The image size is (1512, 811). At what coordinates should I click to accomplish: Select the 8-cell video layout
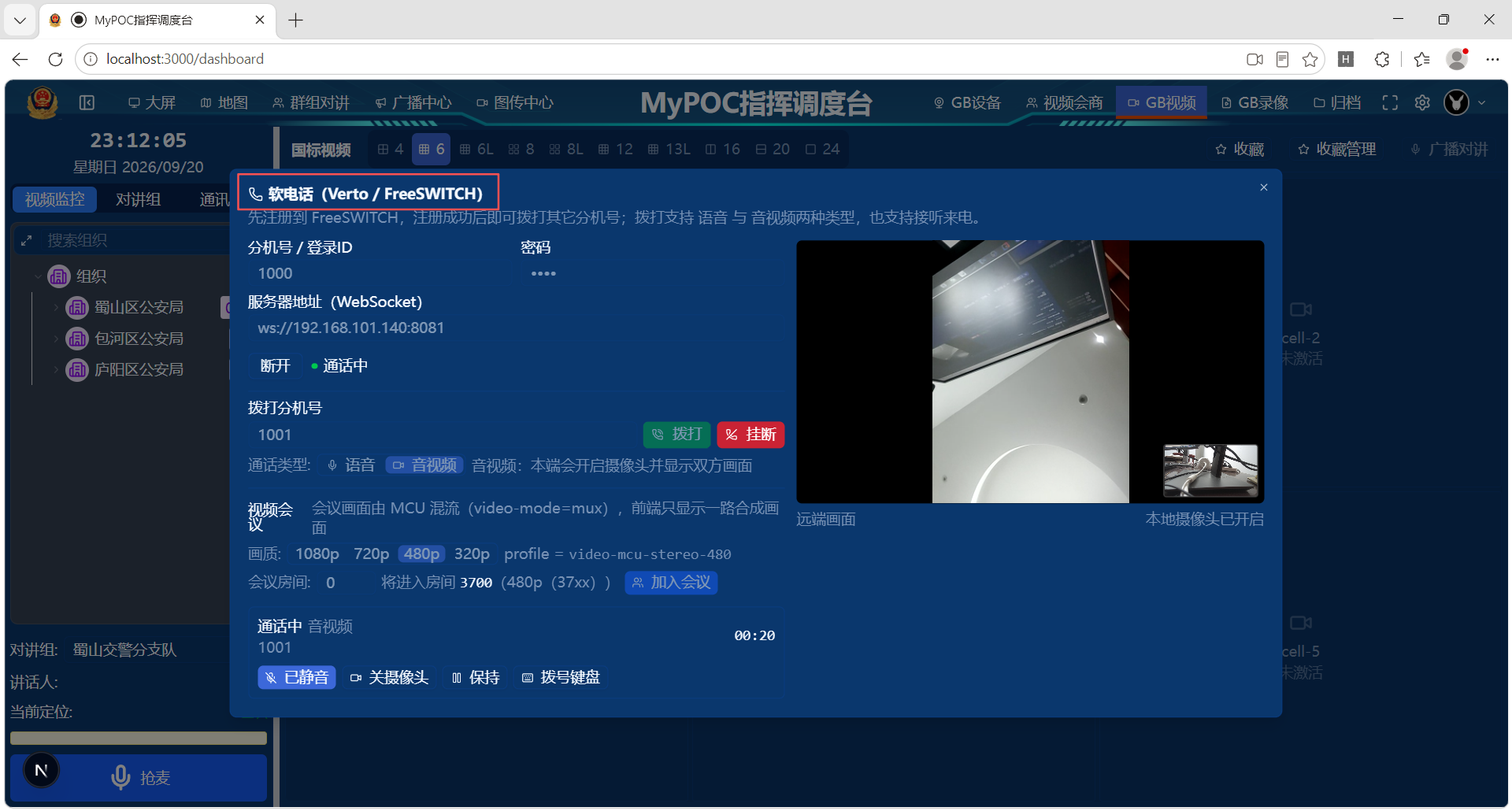(521, 150)
